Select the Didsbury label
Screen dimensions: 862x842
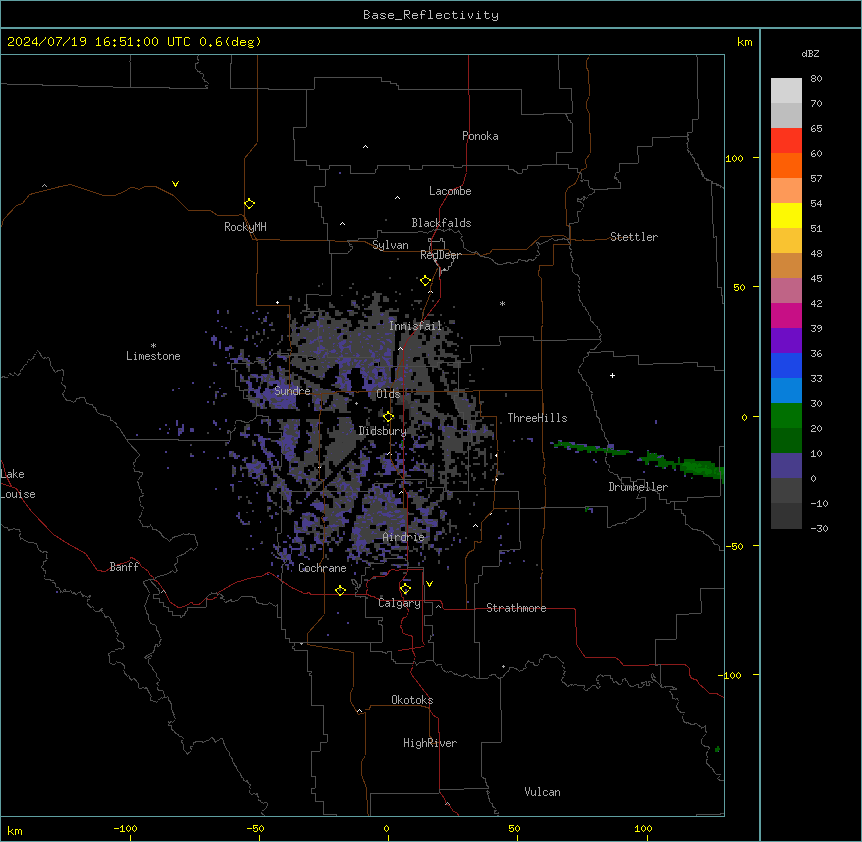pos(382,431)
